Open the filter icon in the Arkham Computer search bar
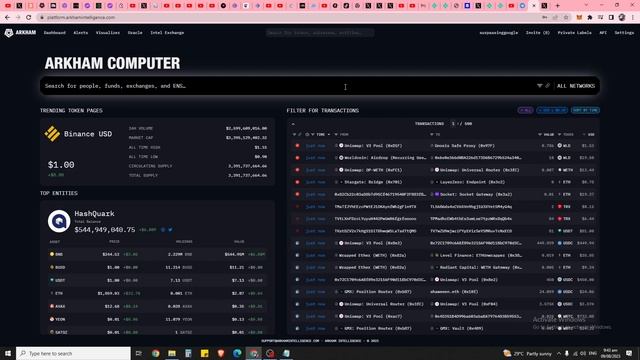640x360 pixels. pos(540,86)
